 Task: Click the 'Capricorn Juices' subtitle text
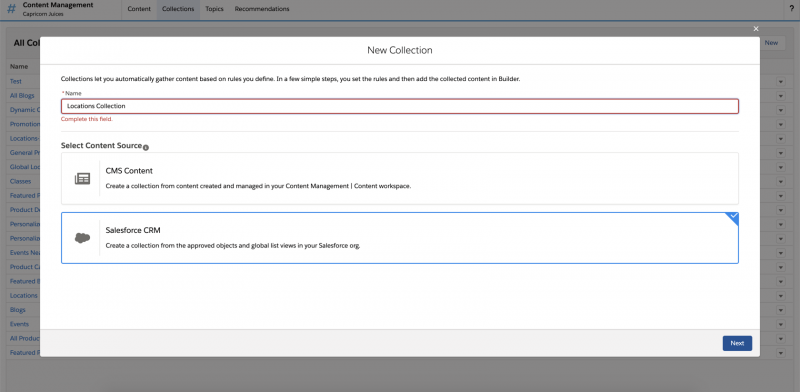click(x=43, y=14)
